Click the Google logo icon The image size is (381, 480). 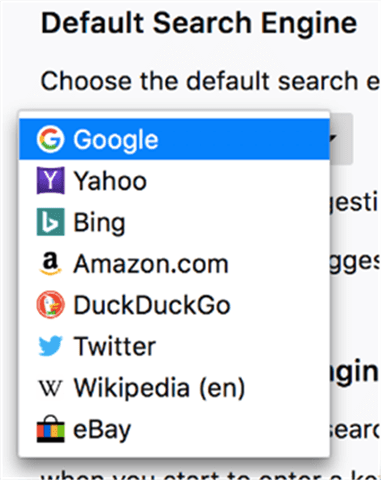coord(50,139)
